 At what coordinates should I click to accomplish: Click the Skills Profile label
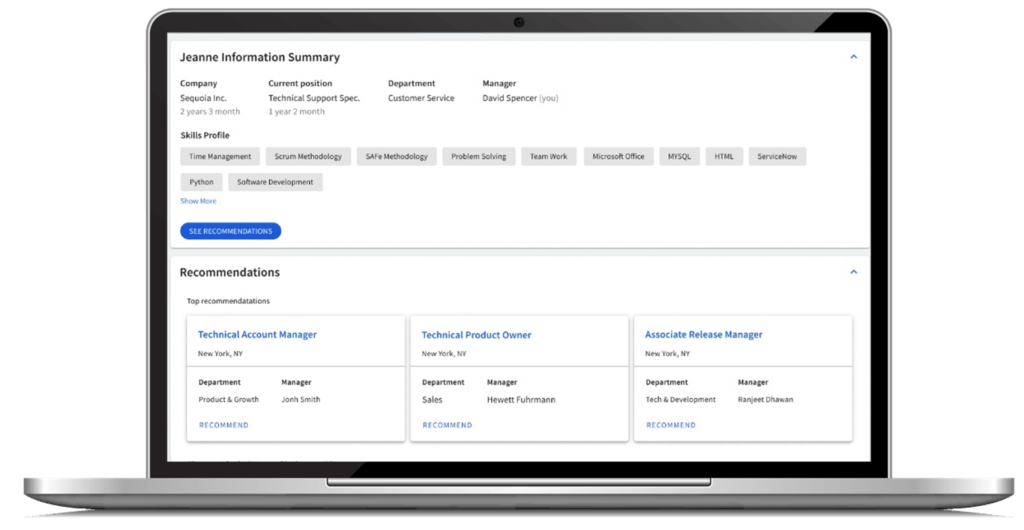205,135
